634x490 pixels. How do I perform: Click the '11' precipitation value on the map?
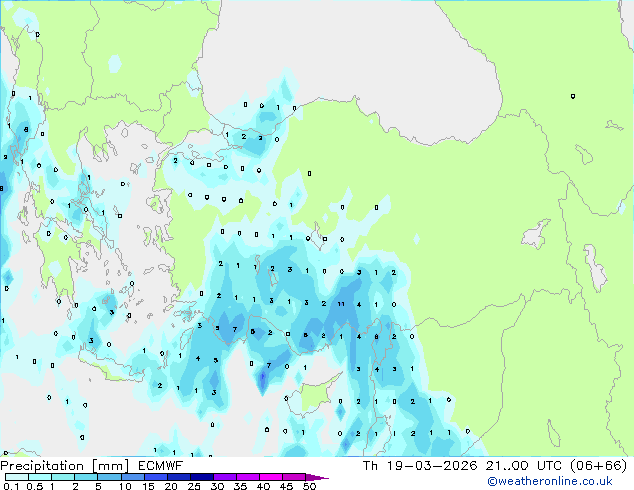pyautogui.click(x=341, y=304)
